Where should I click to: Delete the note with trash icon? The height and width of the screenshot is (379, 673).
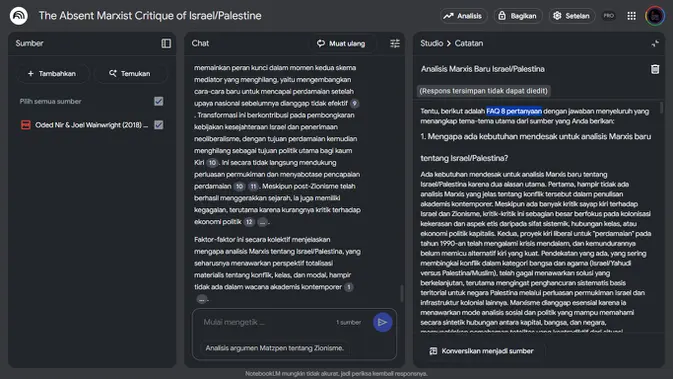point(655,69)
